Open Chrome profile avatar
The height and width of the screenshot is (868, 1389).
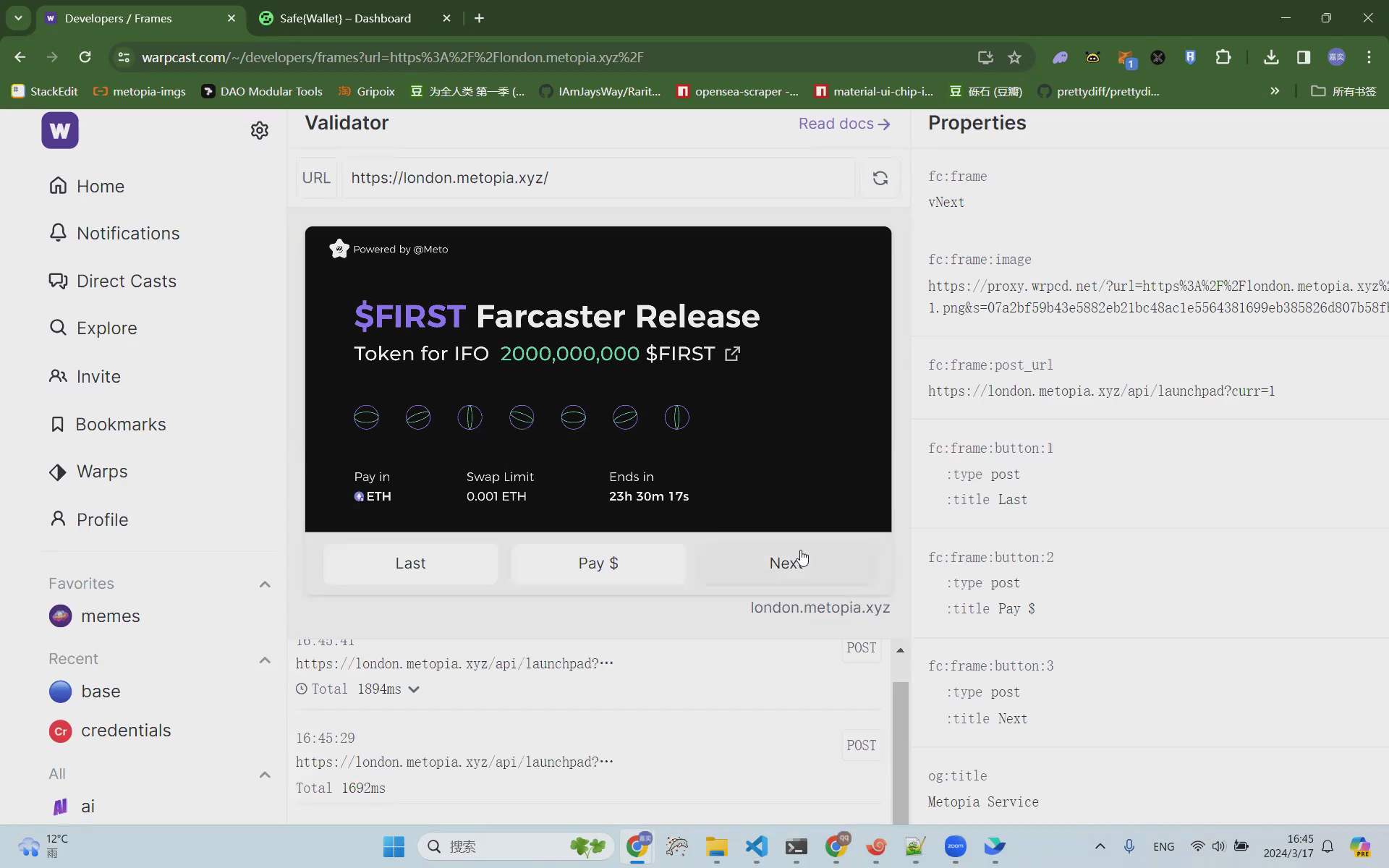[1336, 57]
